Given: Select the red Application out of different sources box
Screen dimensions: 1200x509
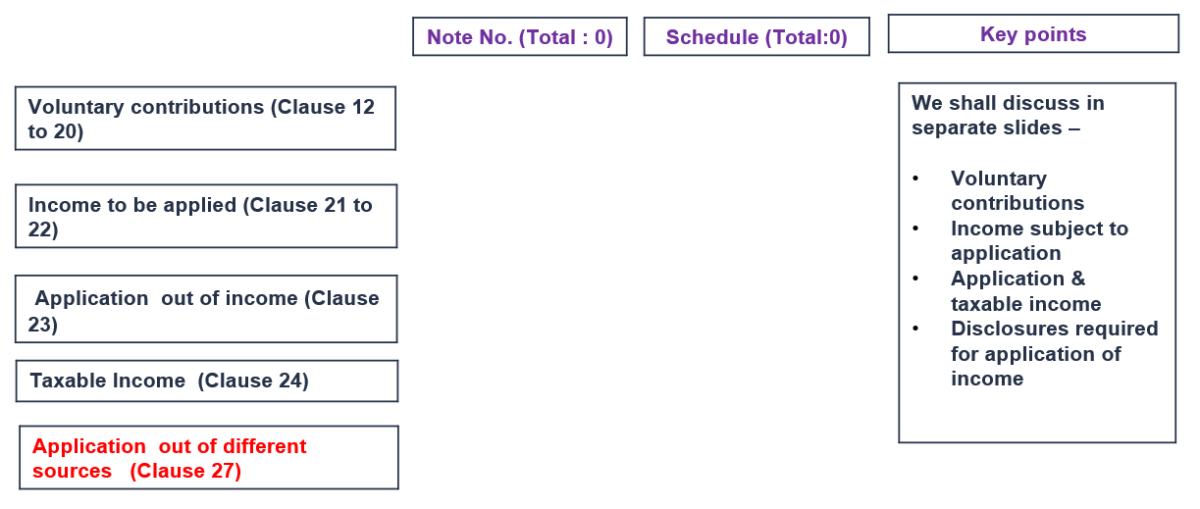Looking at the screenshot, I should (208, 458).
